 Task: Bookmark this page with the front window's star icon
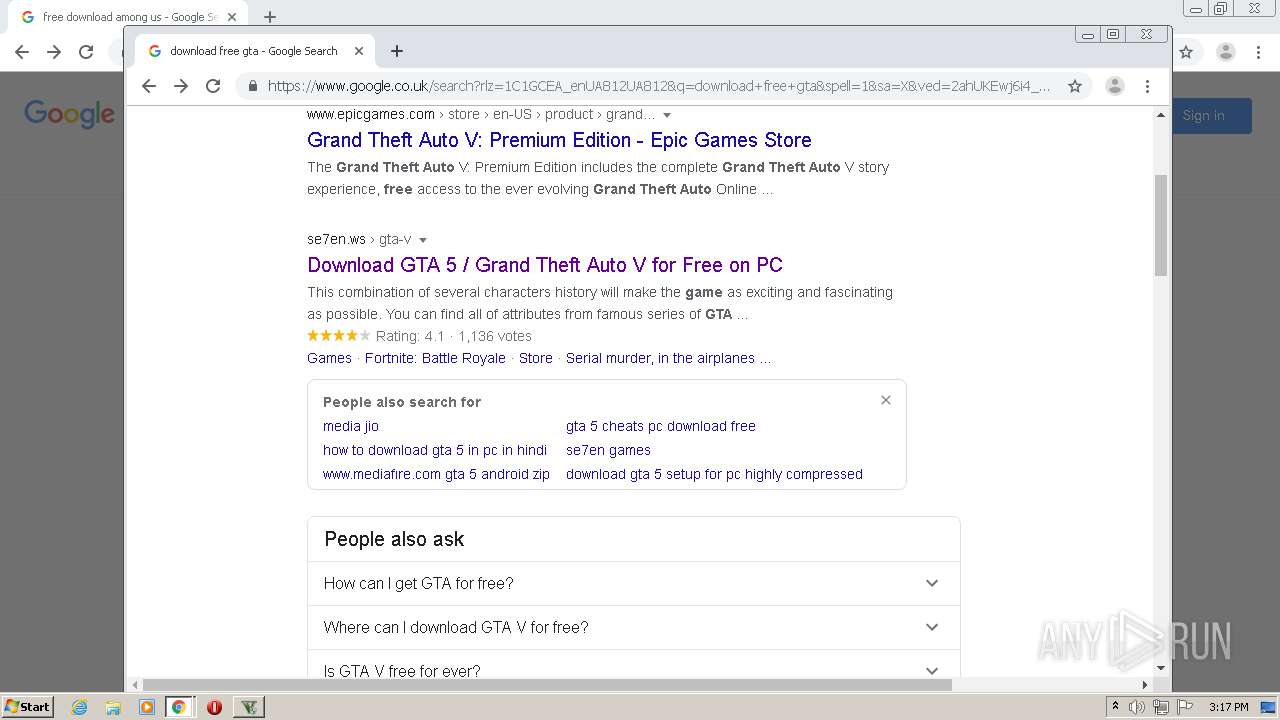[1075, 86]
